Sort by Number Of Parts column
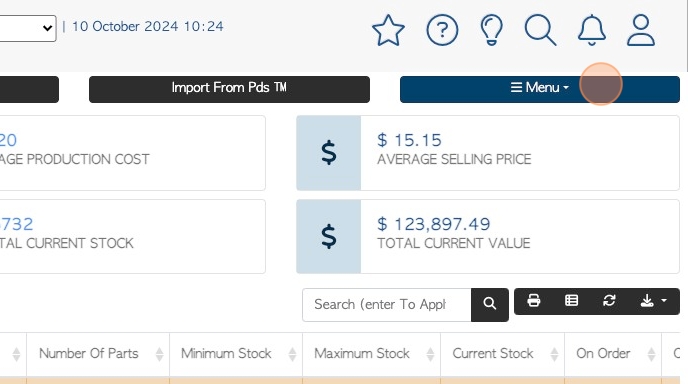The height and width of the screenshot is (384, 688). pos(98,354)
